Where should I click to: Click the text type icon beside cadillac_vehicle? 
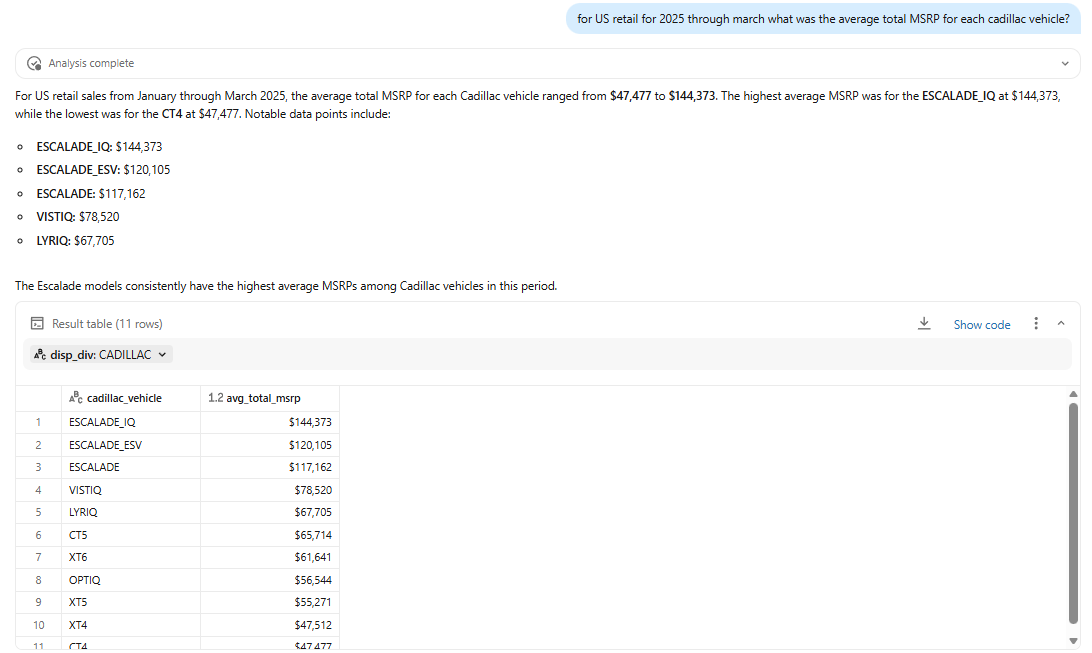pyautogui.click(x=76, y=398)
